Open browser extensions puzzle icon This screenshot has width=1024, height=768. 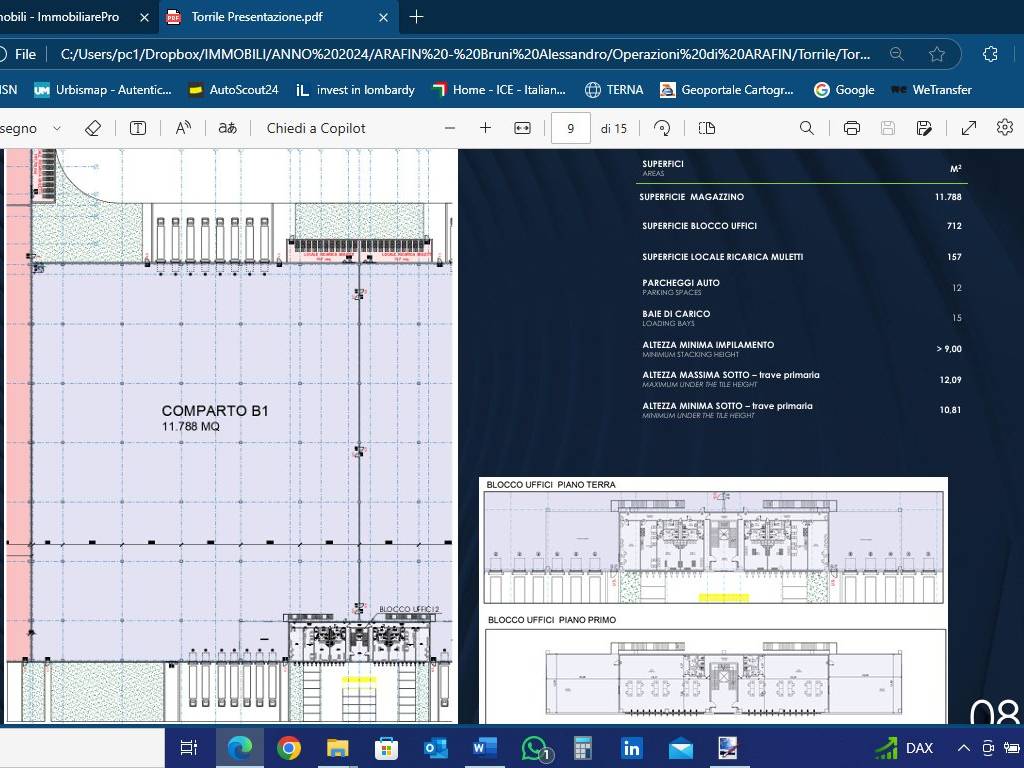[990, 54]
